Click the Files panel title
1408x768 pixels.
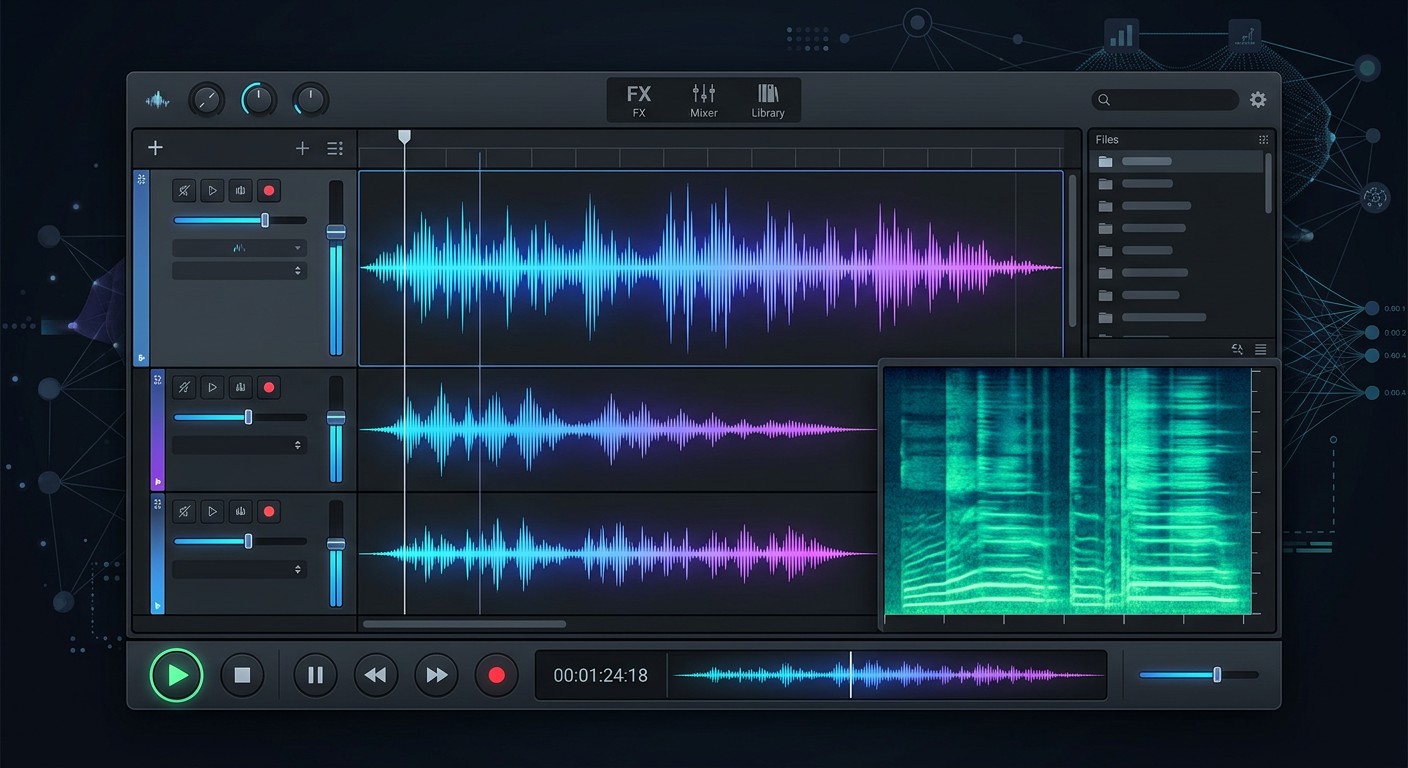[1107, 140]
